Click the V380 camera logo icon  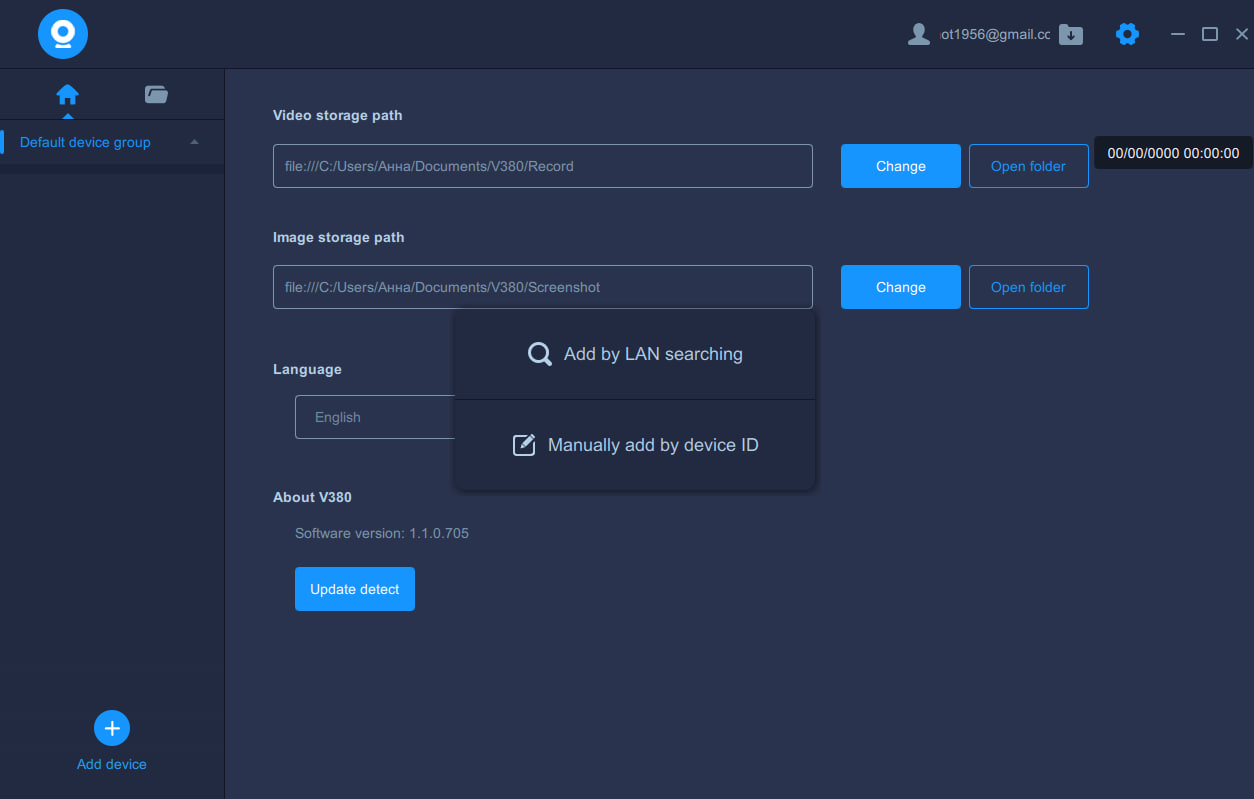(63, 34)
